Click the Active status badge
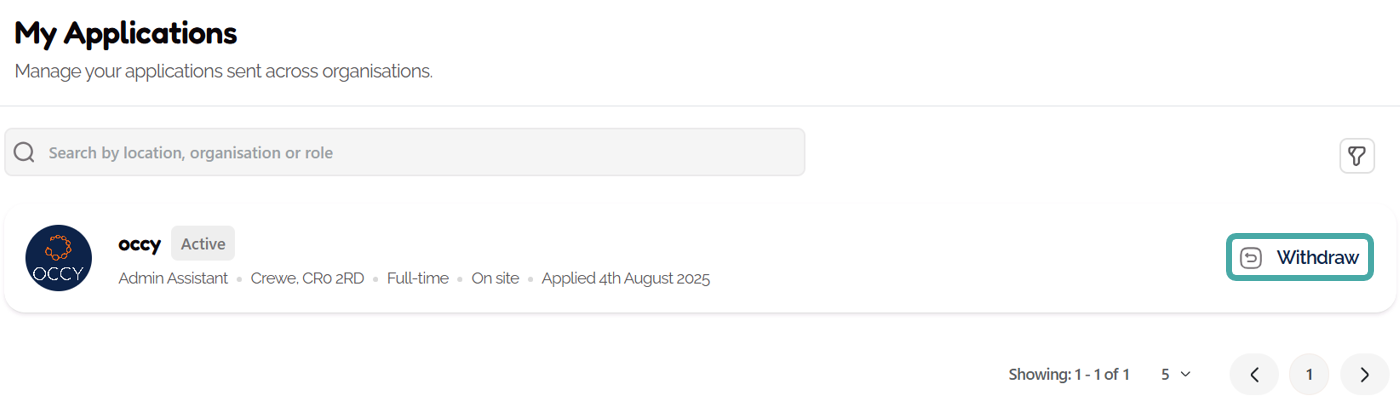Screen dimensions: 1400x404 [203, 244]
